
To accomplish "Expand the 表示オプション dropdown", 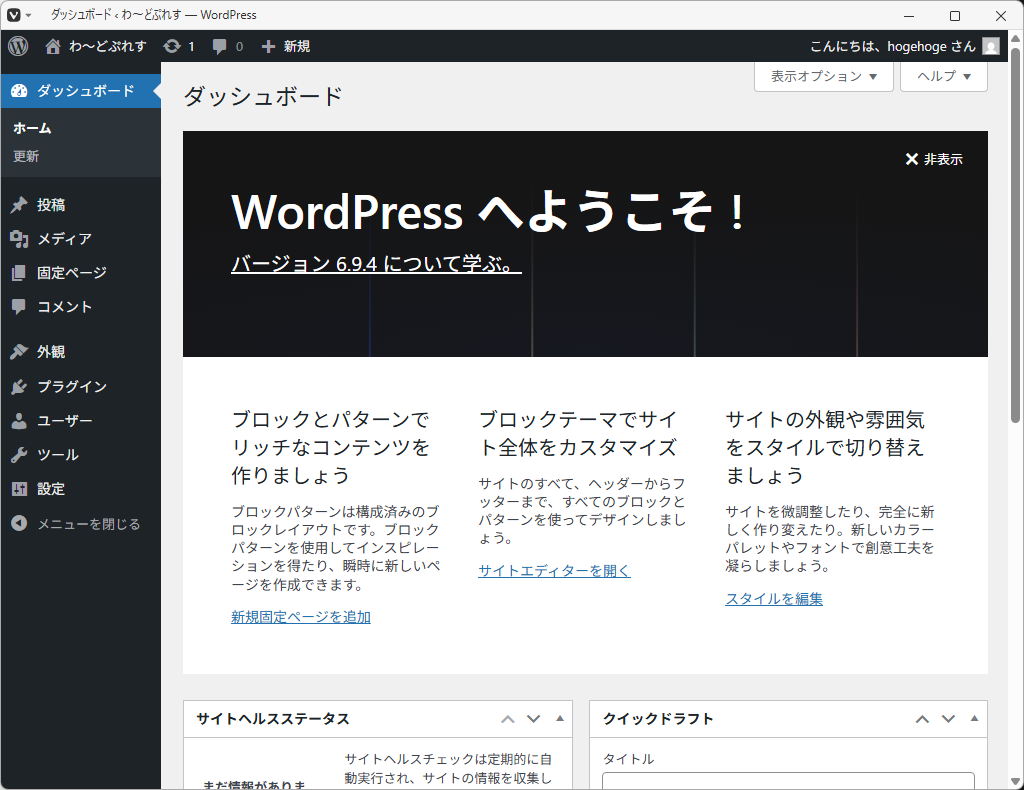I will point(823,76).
